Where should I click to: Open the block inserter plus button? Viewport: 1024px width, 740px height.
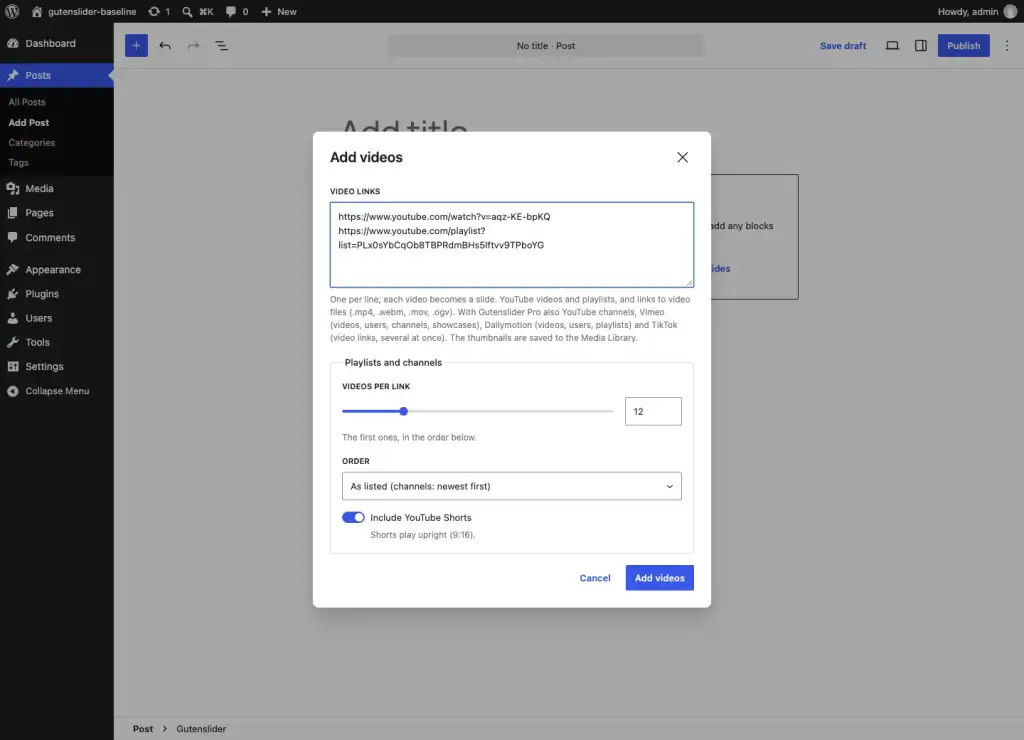click(x=136, y=45)
